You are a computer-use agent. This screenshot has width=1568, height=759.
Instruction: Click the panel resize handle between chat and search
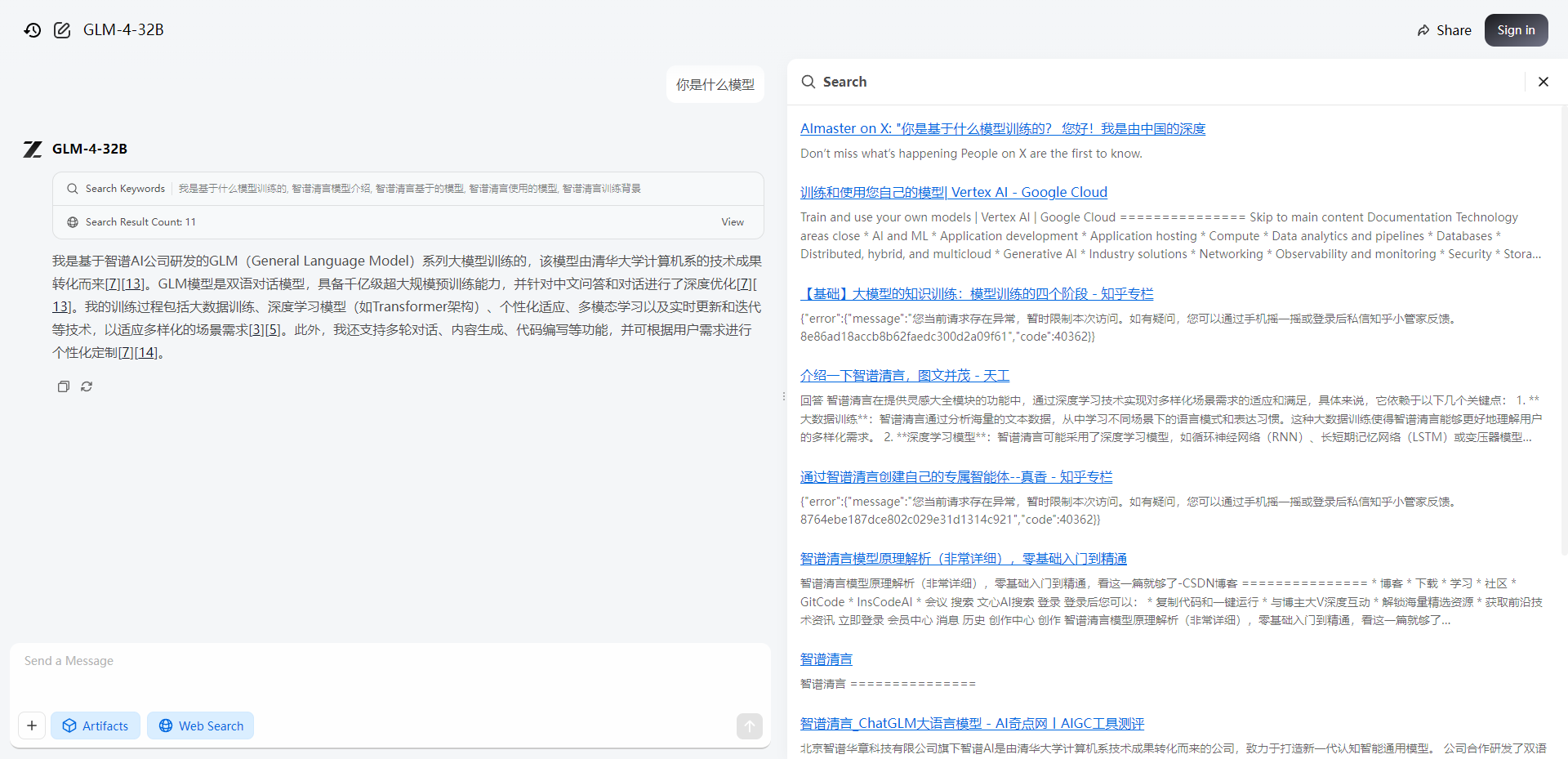[x=783, y=397]
